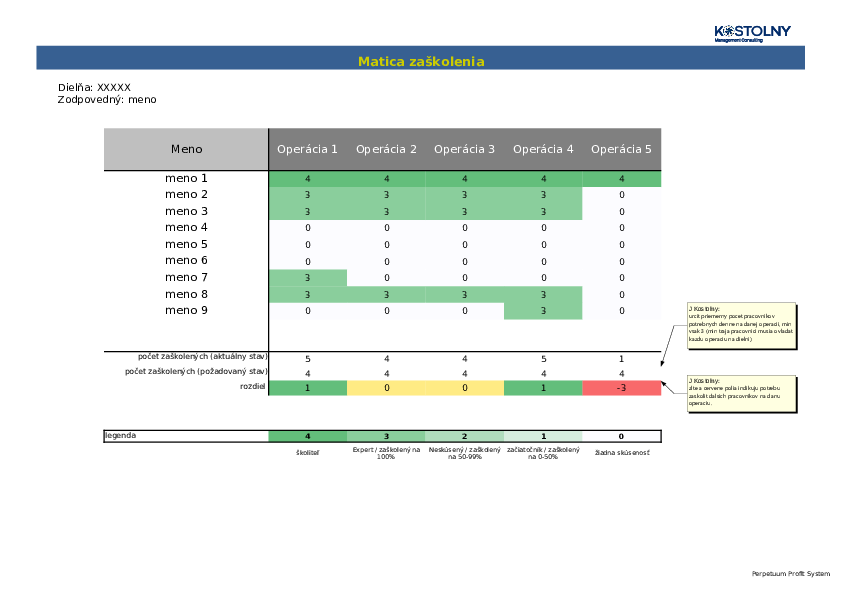This screenshot has width=842, height=595.
Task: Select meno 9 Operácia 4 green cell
Action: point(543,311)
